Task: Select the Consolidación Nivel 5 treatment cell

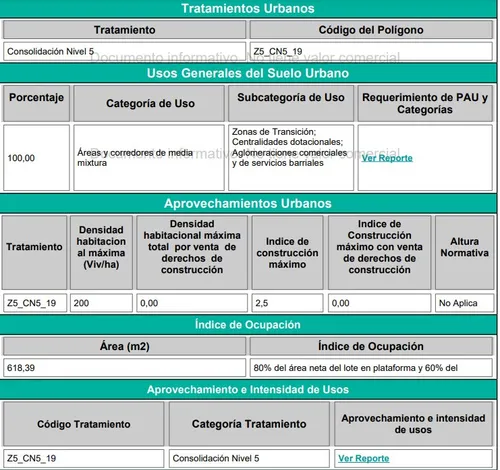Action: pyautogui.click(x=124, y=51)
